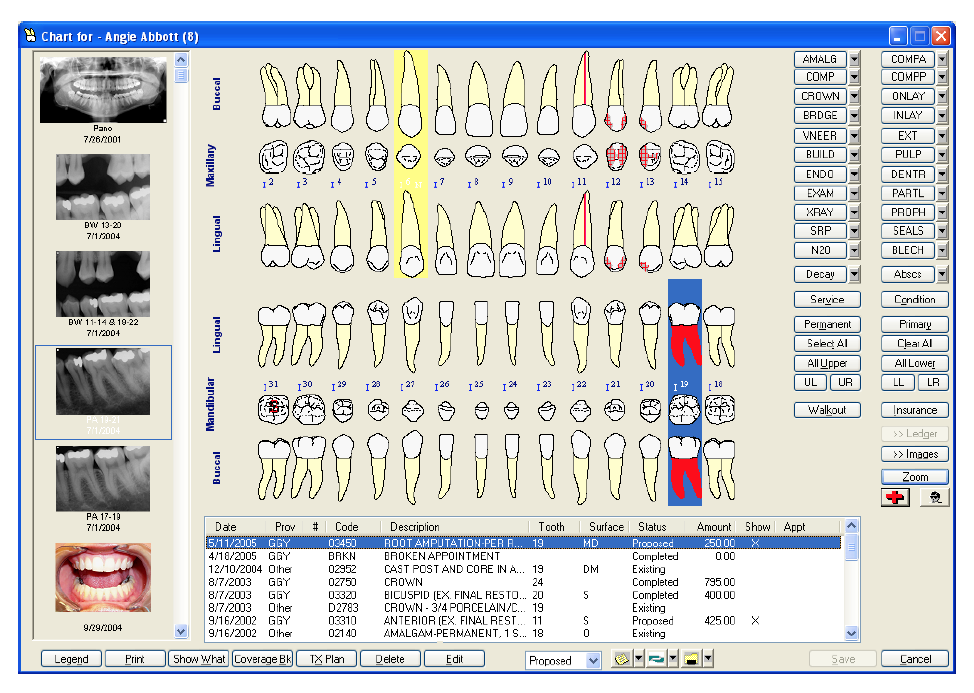The image size is (974, 693).
Task: Select the highlighted blue tooth 19 occlusal view
Action: (685, 410)
